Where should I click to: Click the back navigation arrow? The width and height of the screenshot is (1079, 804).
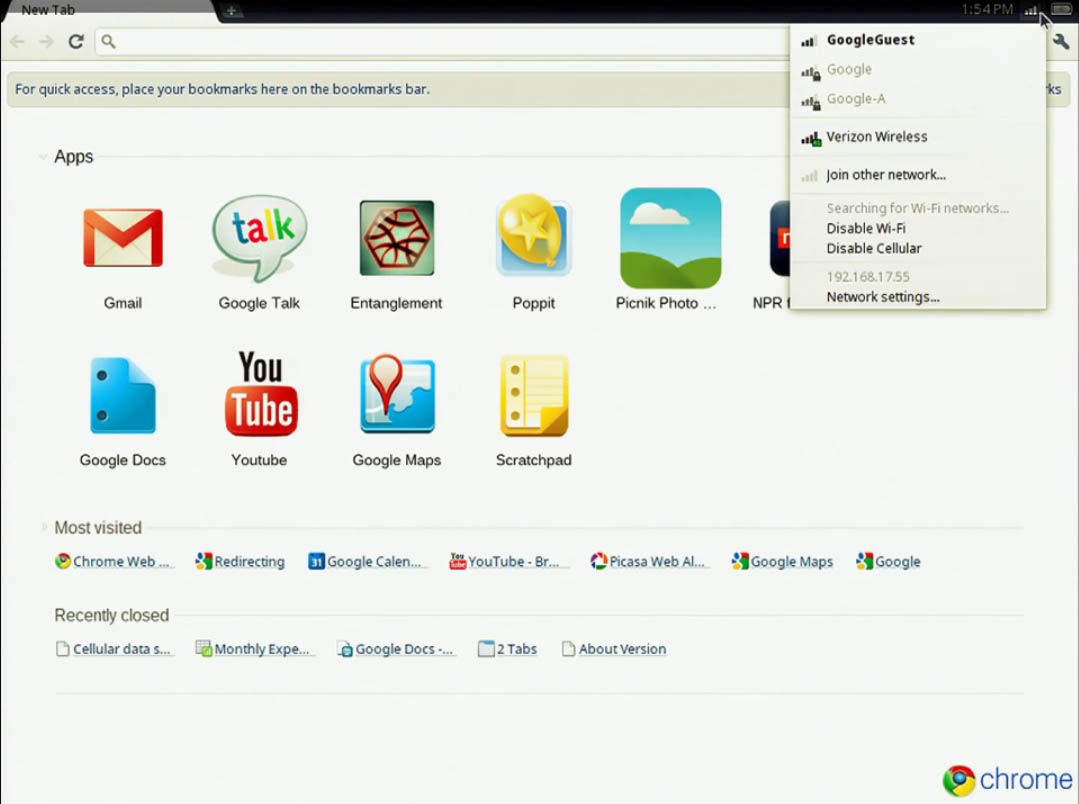18,41
